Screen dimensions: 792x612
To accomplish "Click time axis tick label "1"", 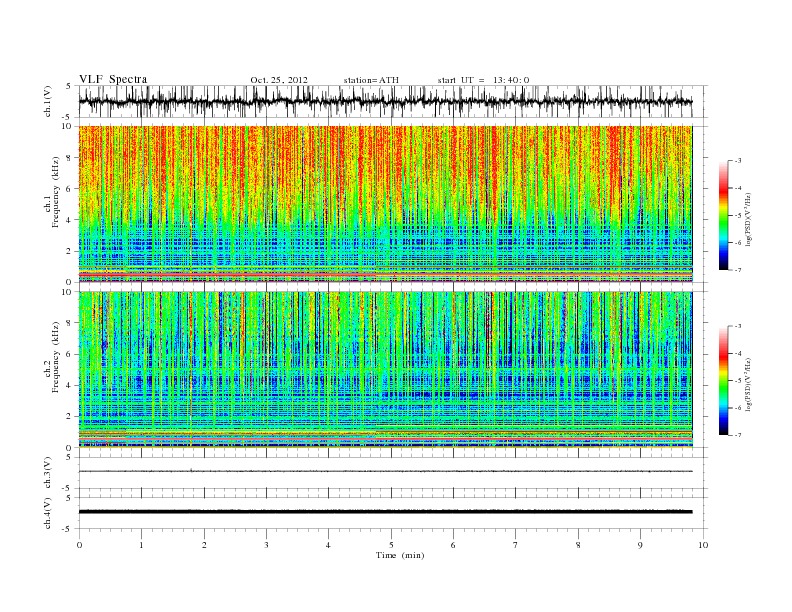I will coord(141,545).
